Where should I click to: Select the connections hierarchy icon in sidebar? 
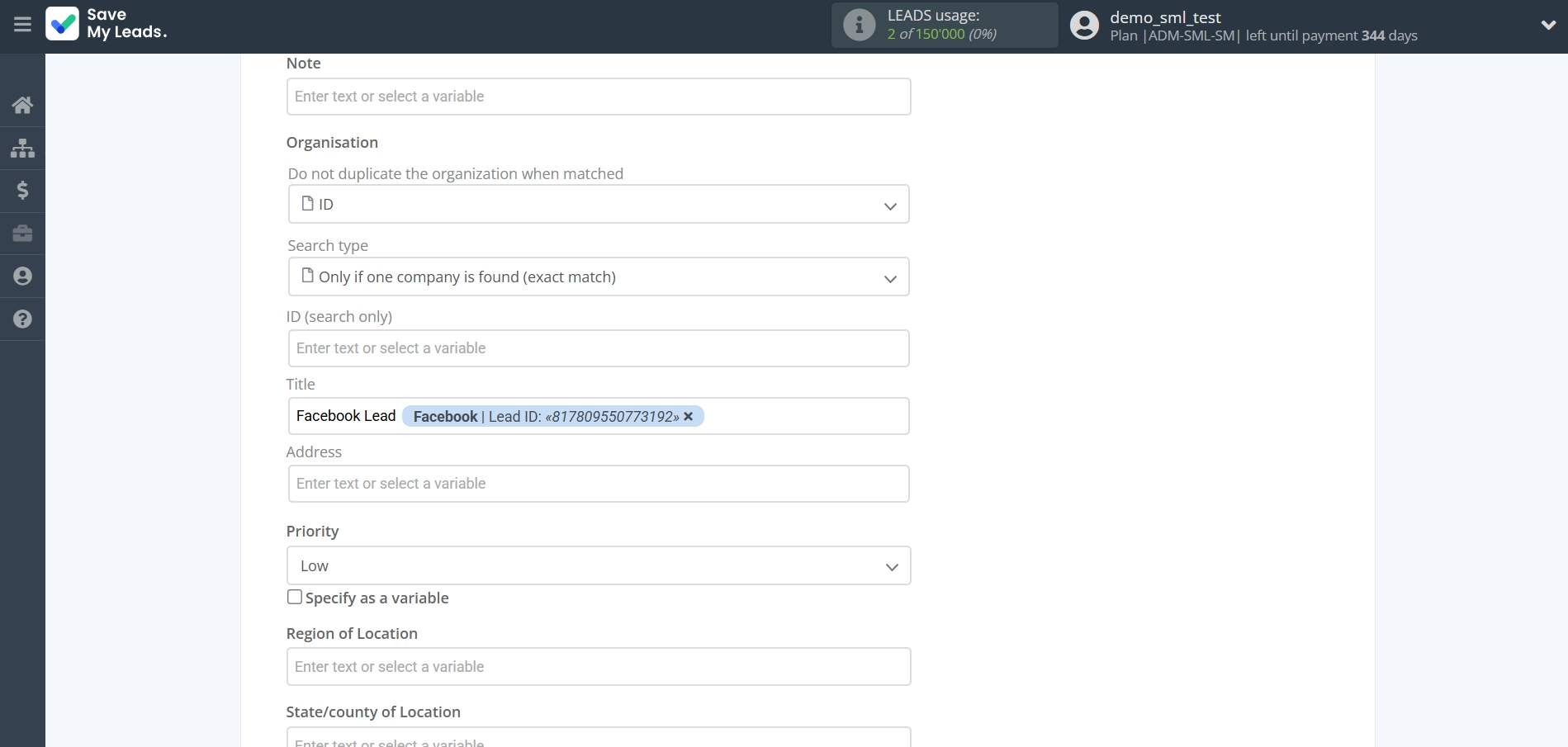(22, 149)
